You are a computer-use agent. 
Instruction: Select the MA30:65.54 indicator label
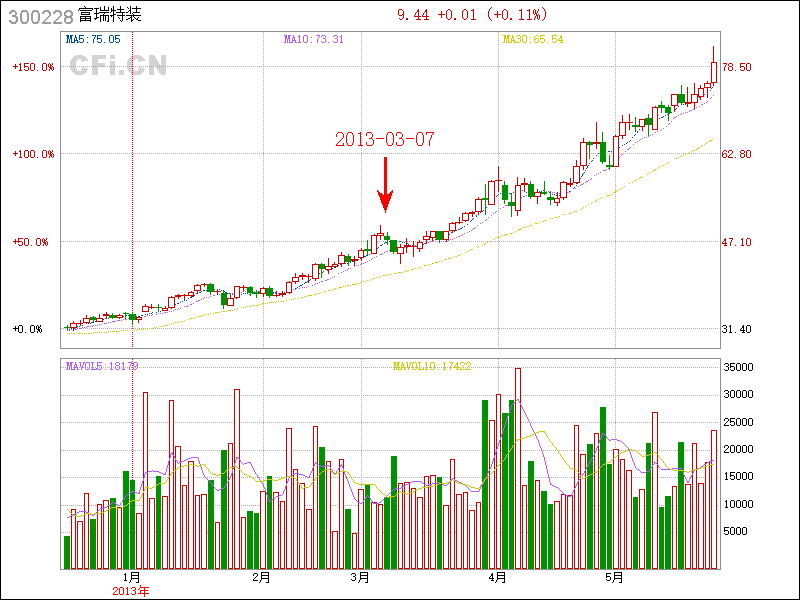coord(533,40)
